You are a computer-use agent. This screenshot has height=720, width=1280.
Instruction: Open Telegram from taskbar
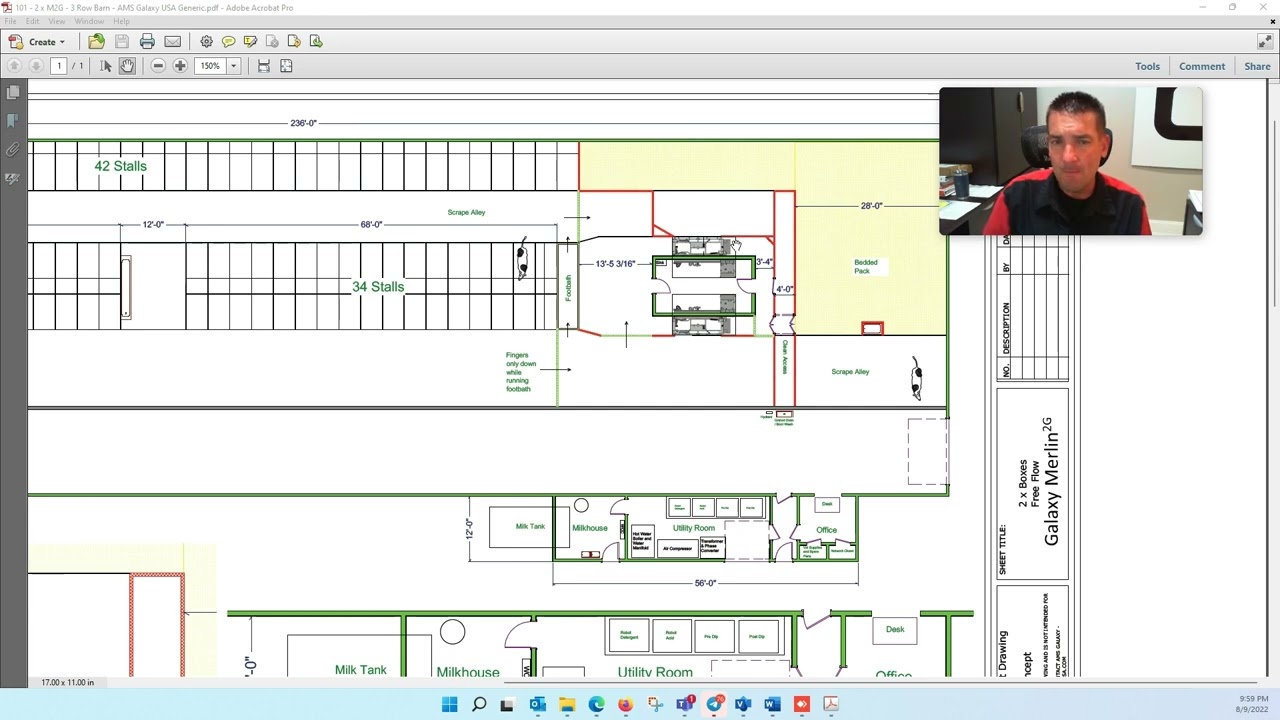tap(714, 704)
